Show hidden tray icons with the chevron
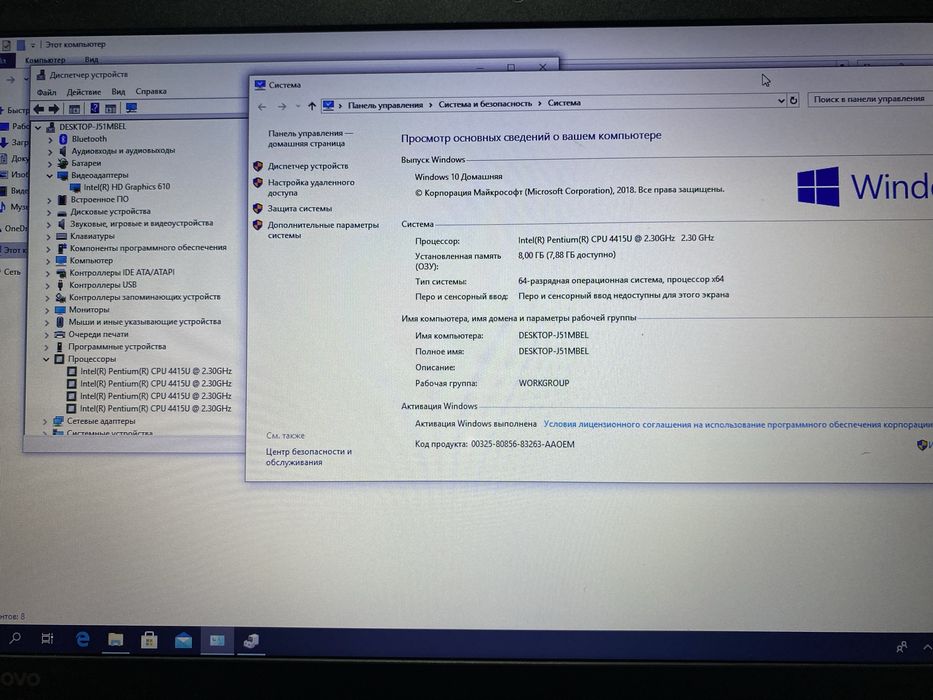This screenshot has width=933, height=700. pyautogui.click(x=926, y=647)
